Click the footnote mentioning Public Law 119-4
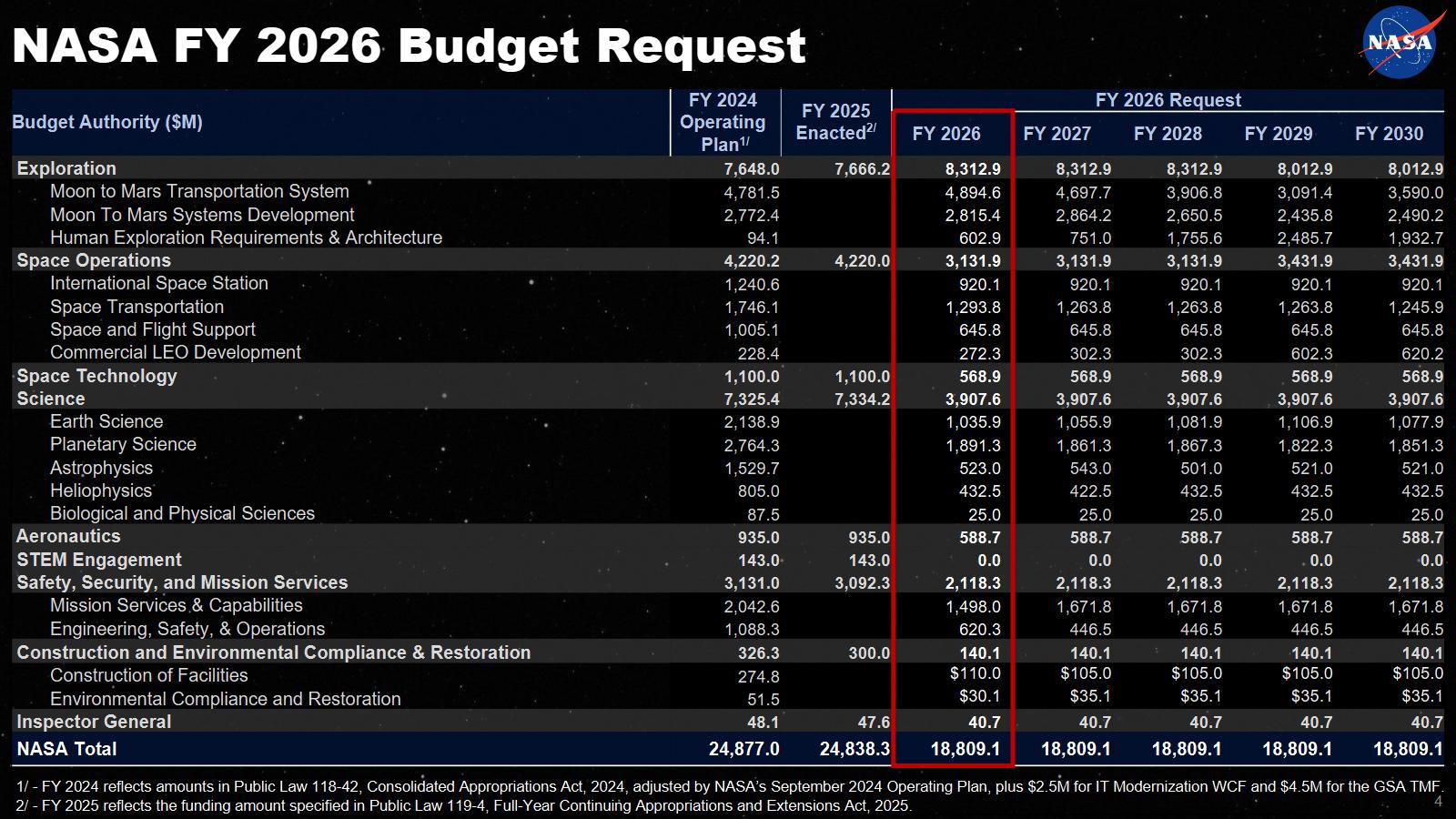 click(x=464, y=805)
